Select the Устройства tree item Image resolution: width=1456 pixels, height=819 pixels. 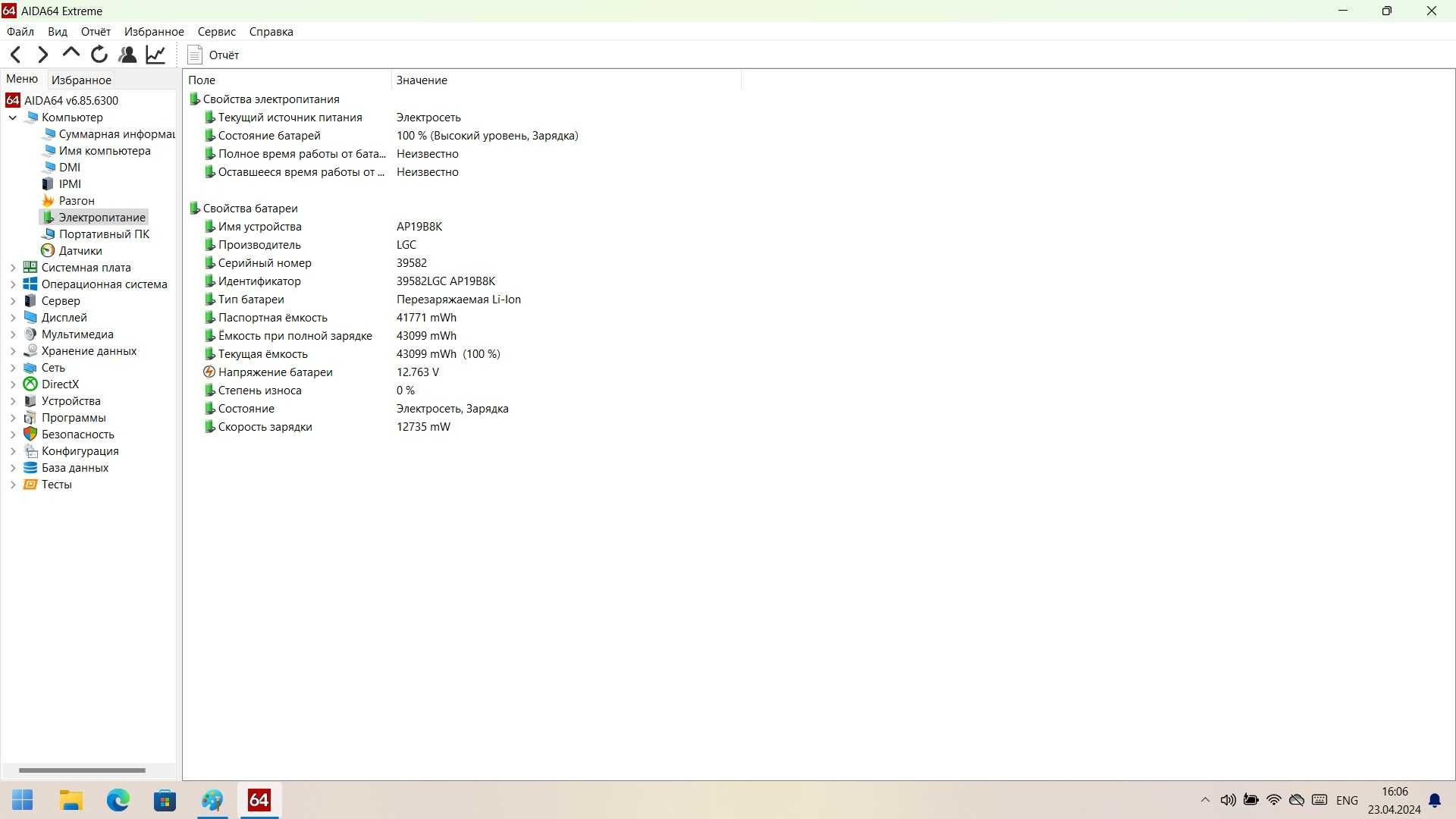click(71, 401)
